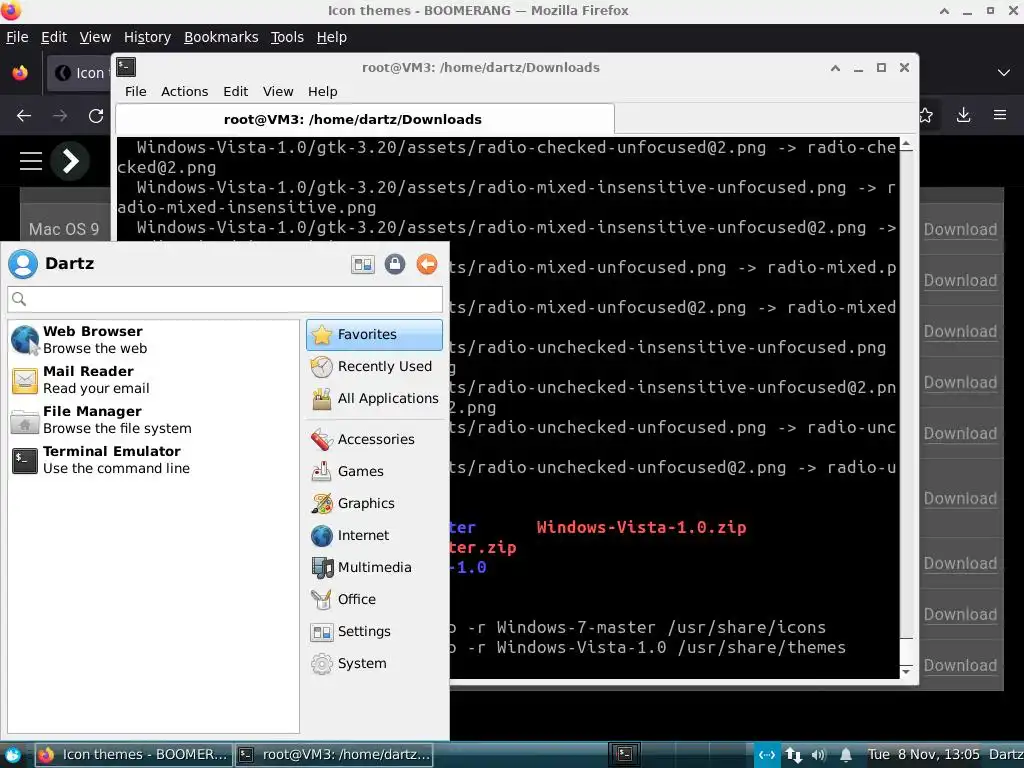This screenshot has height=768, width=1024.
Task: Open terminal Actions menu
Action: [x=185, y=91]
